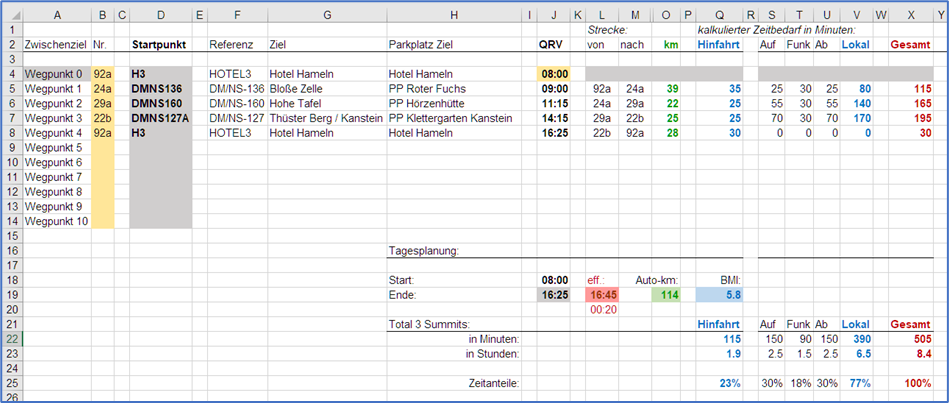Click the PP Klettergarten Kanstein cell
The width and height of the screenshot is (949, 403).
click(454, 118)
